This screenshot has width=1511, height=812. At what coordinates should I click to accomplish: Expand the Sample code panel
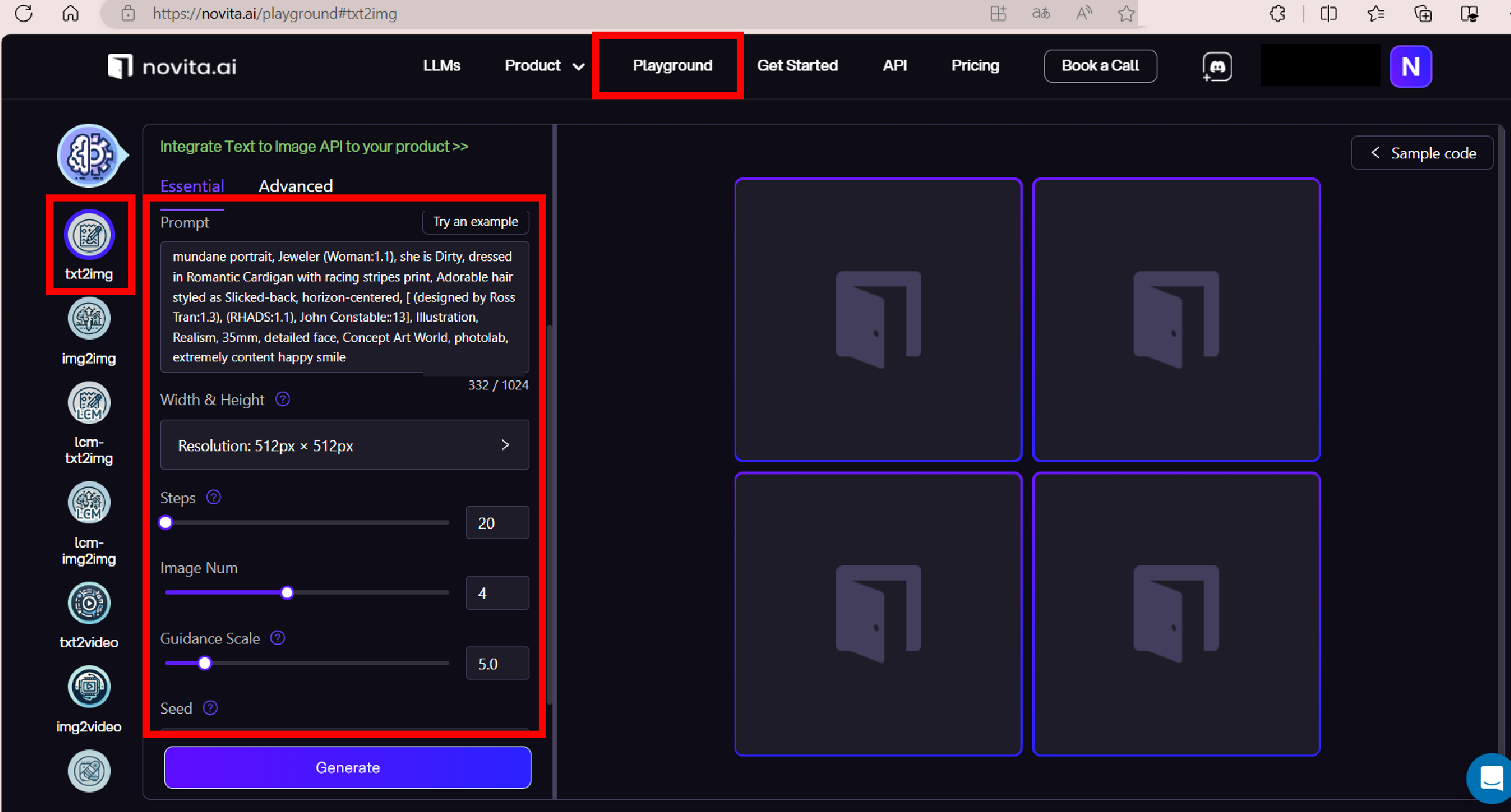tap(1422, 153)
